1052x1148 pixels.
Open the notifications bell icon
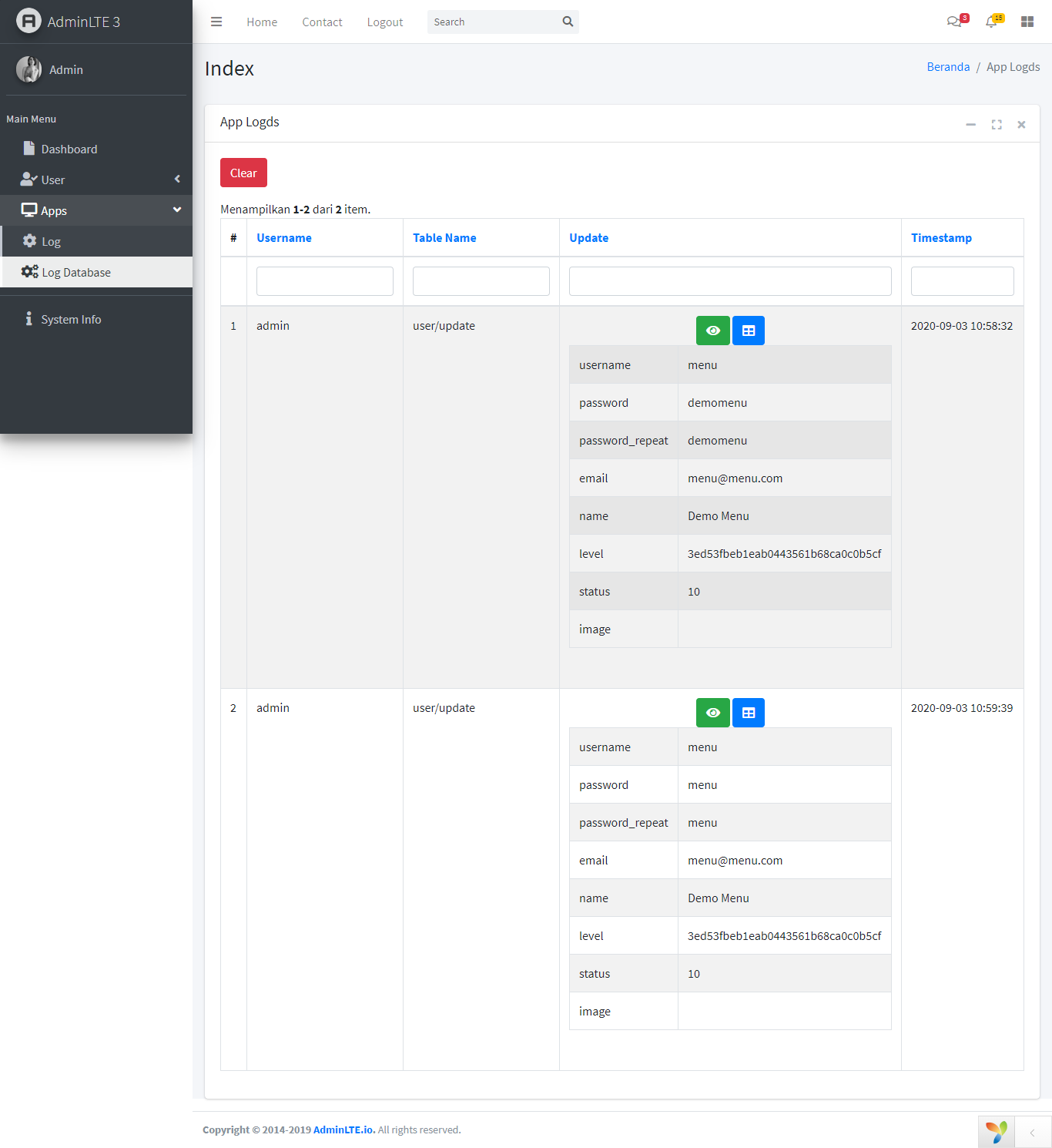coord(991,22)
